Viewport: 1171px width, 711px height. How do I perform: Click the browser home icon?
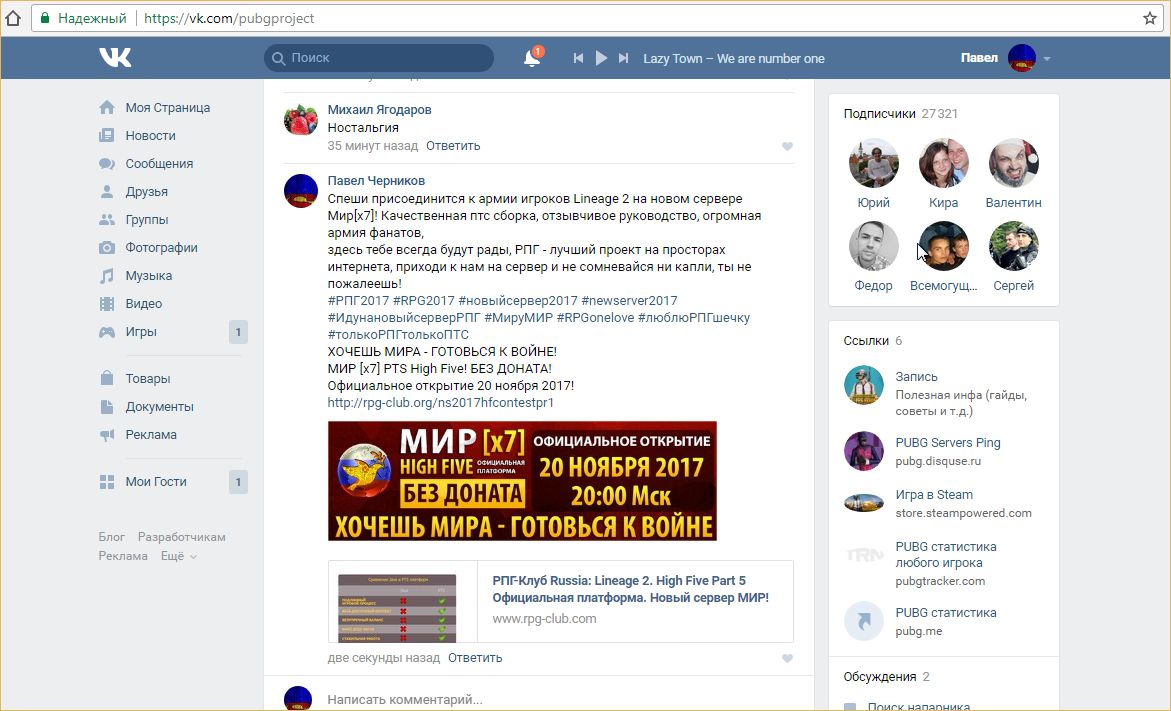(x=13, y=18)
